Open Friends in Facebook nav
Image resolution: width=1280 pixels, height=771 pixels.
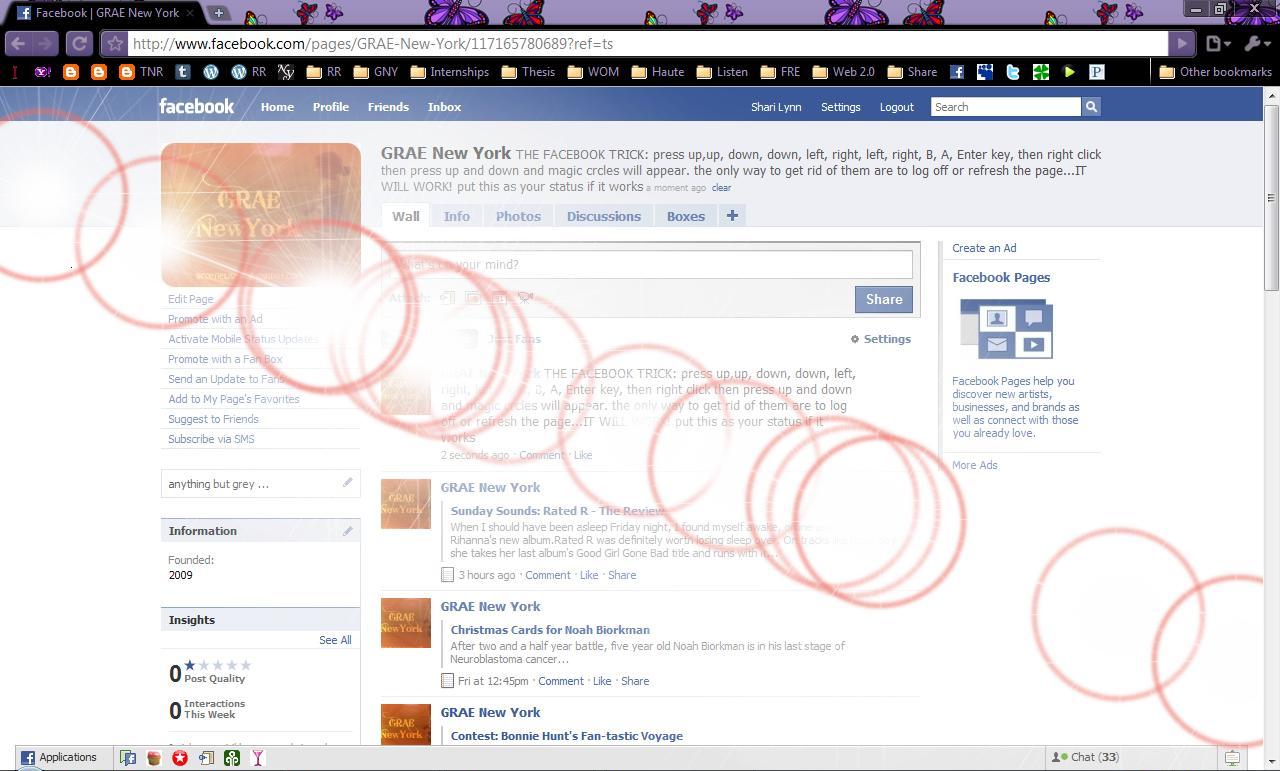[388, 107]
